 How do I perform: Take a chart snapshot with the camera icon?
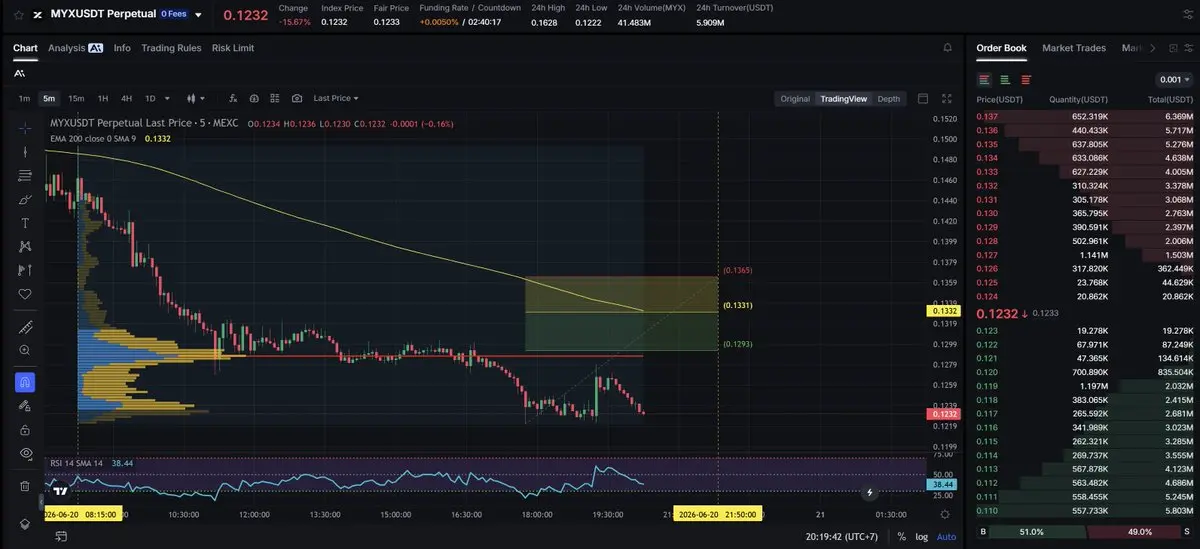297,98
